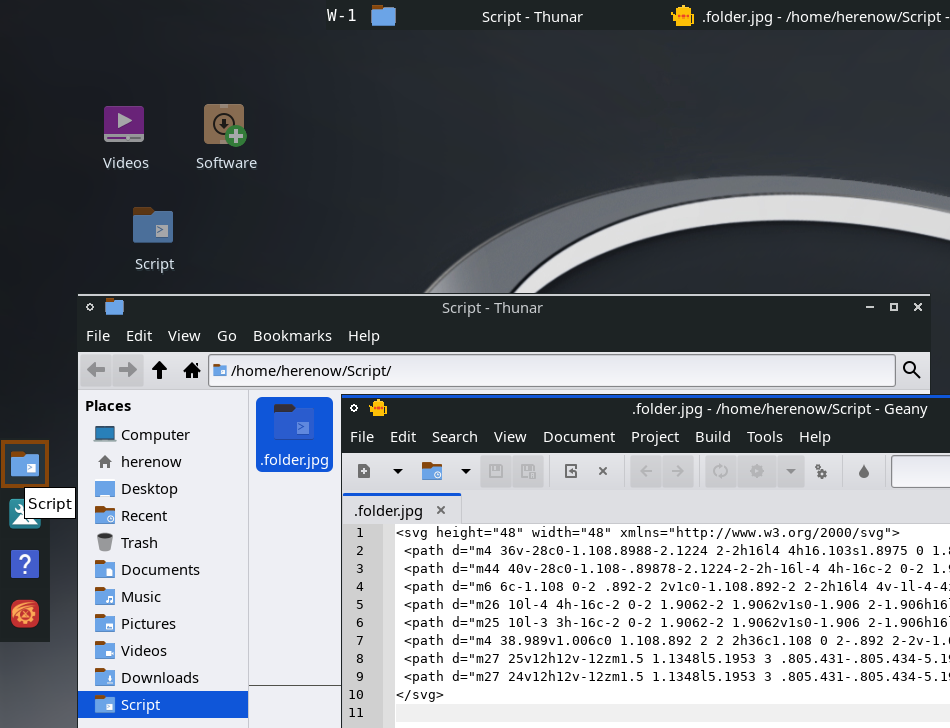Create a new file in Geany toolbar

point(364,471)
